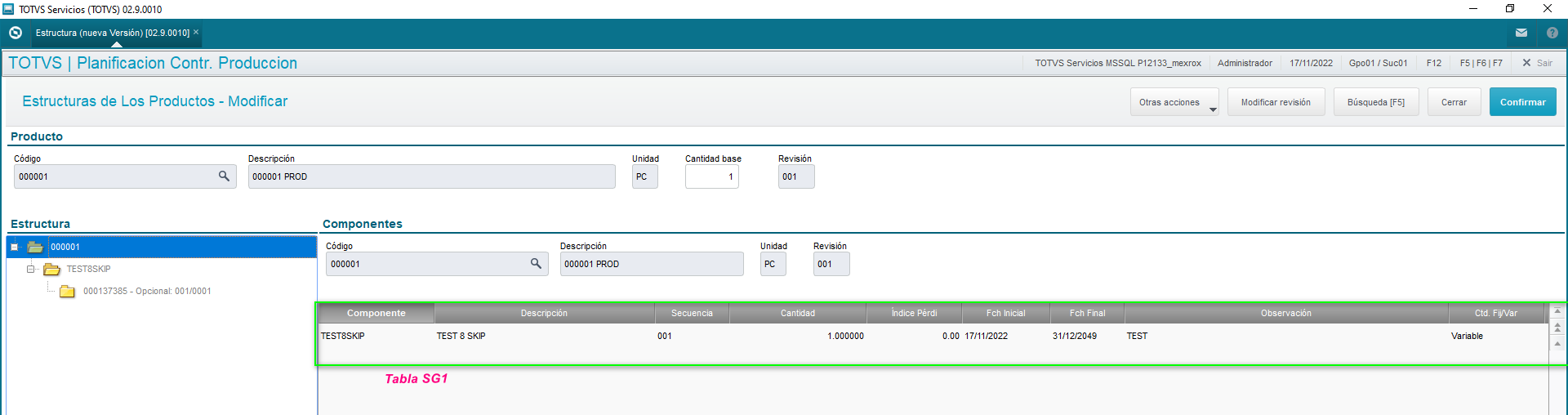Click the Componentes Revisión field
The height and width of the screenshot is (415, 1568).
831,264
